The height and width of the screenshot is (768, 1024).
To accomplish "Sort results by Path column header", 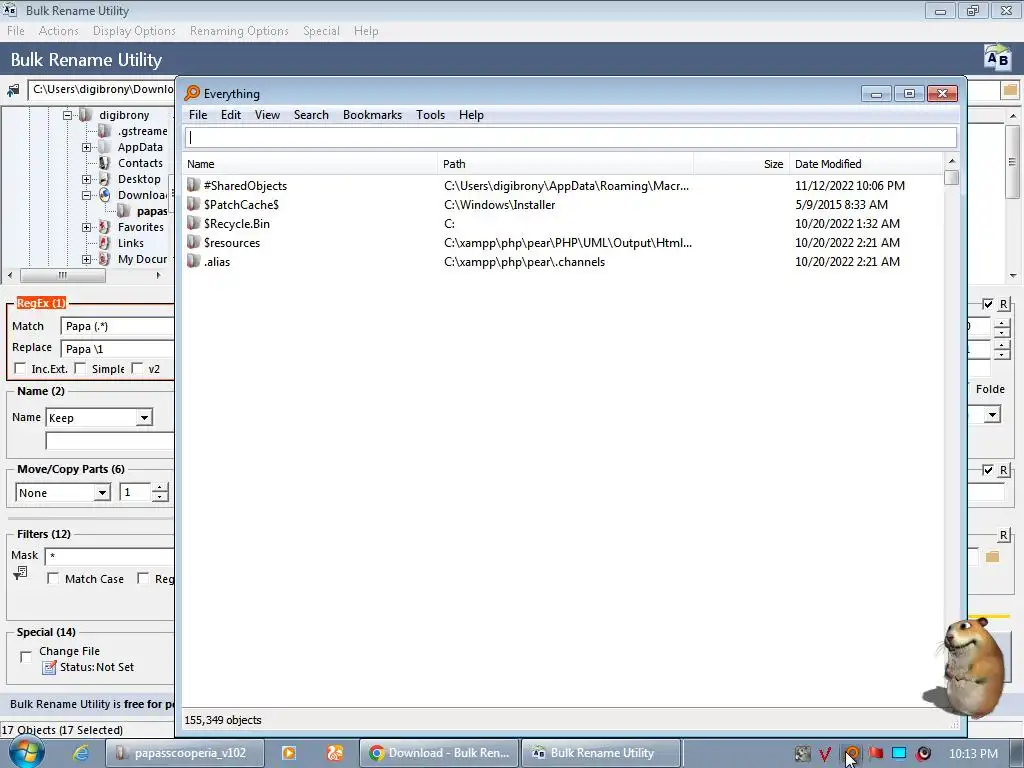I will click(x=566, y=164).
